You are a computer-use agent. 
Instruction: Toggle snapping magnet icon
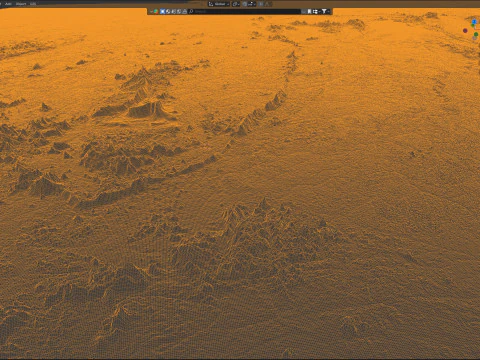pyautogui.click(x=245, y=4)
